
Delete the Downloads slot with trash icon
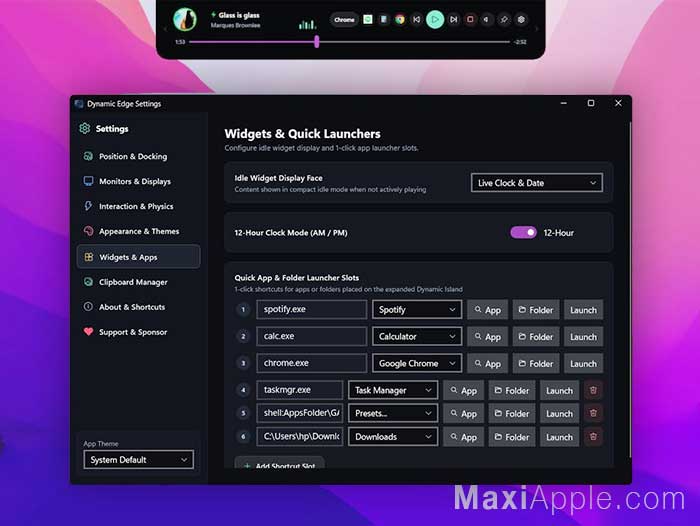point(593,437)
